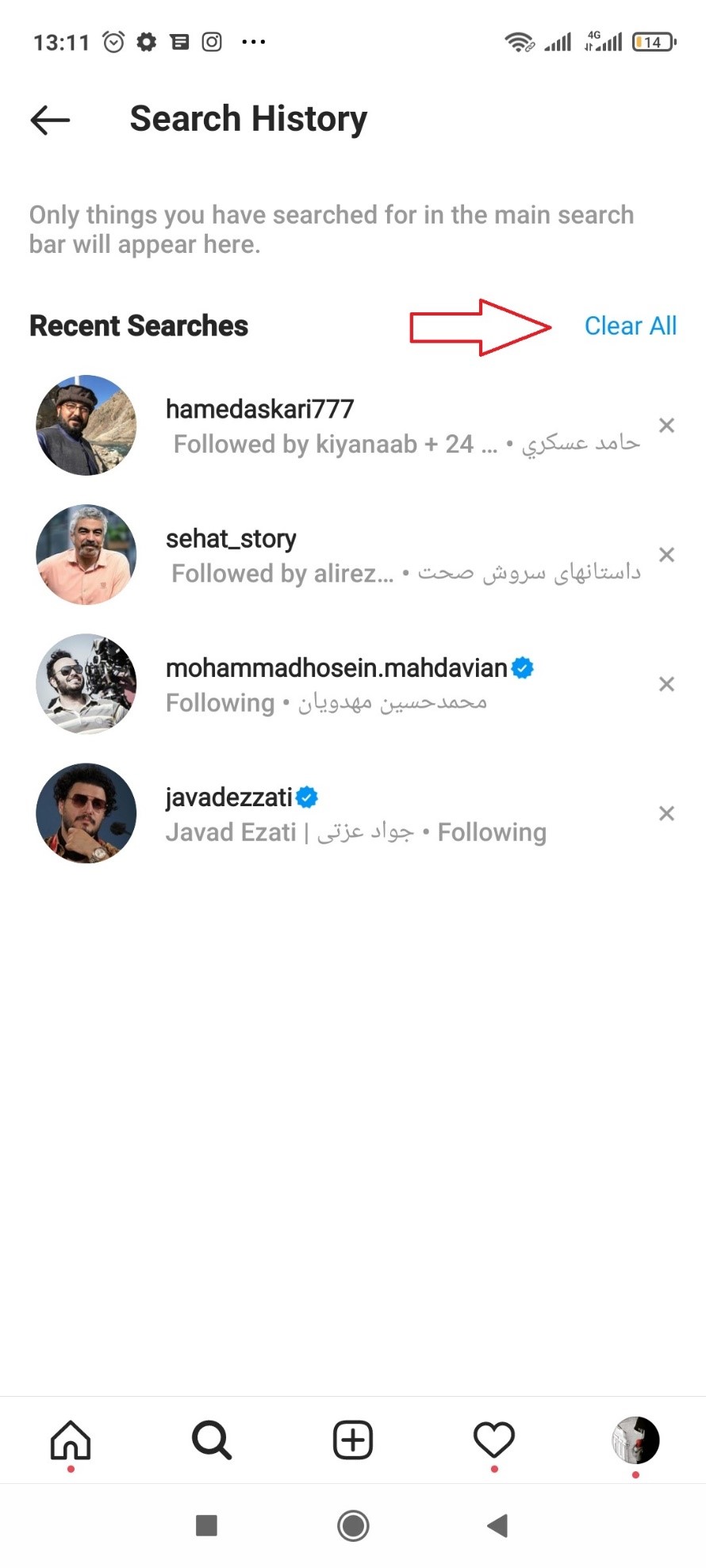Remove hamedaskari777 from recent searches
The width and height of the screenshot is (706, 1568).
(666, 426)
